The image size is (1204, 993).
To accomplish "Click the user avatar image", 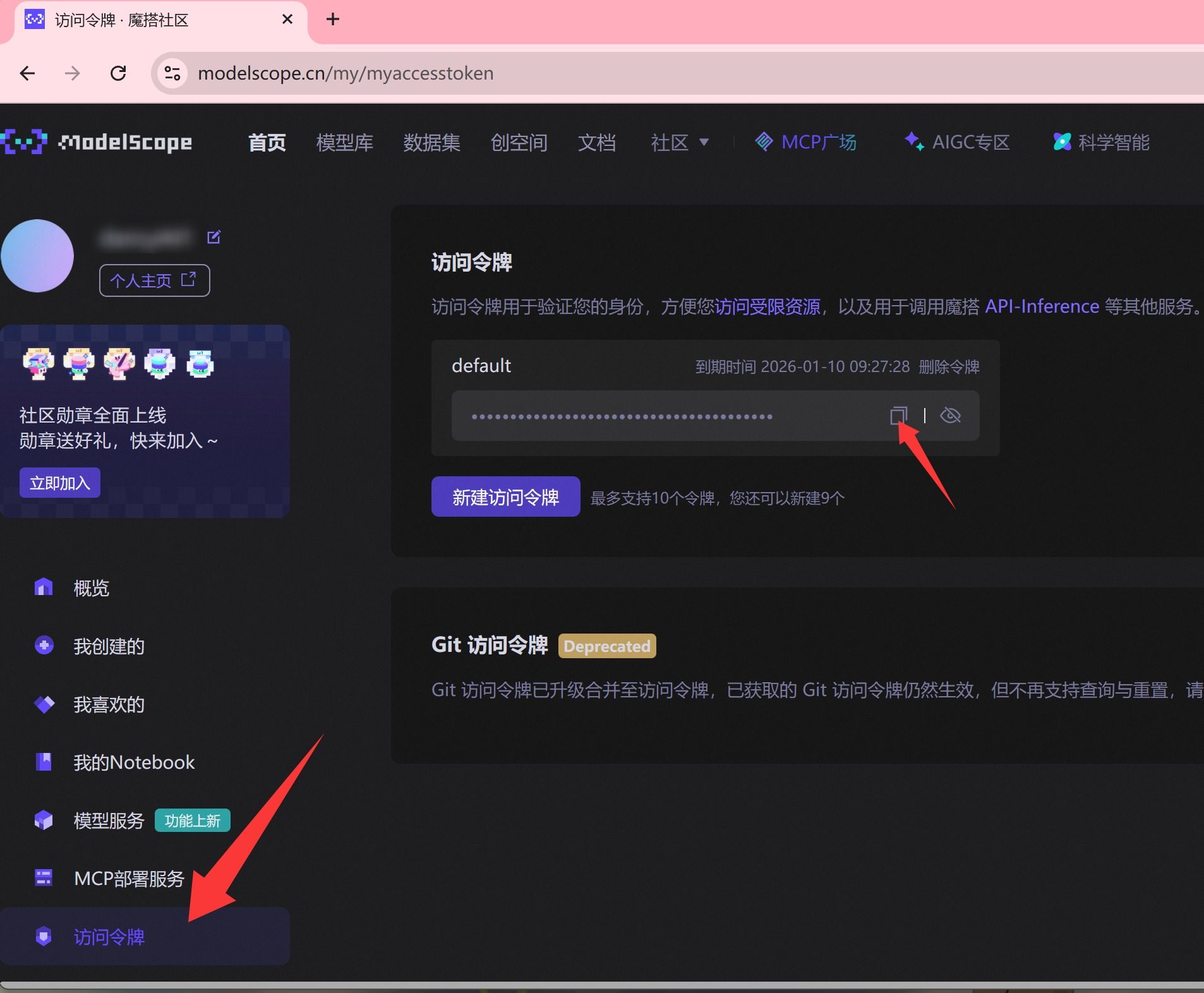I will (x=37, y=256).
